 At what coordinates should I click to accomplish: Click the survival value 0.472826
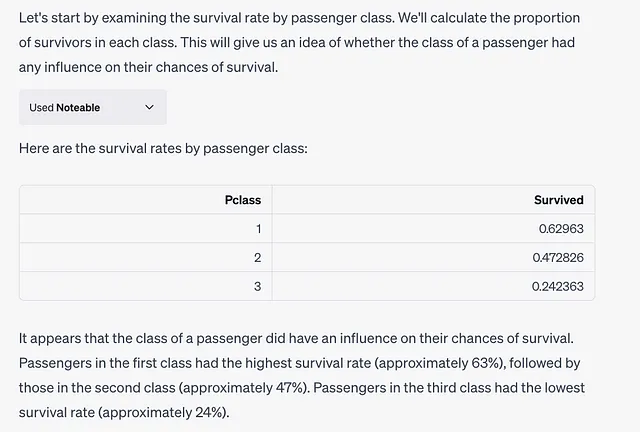tap(558, 258)
